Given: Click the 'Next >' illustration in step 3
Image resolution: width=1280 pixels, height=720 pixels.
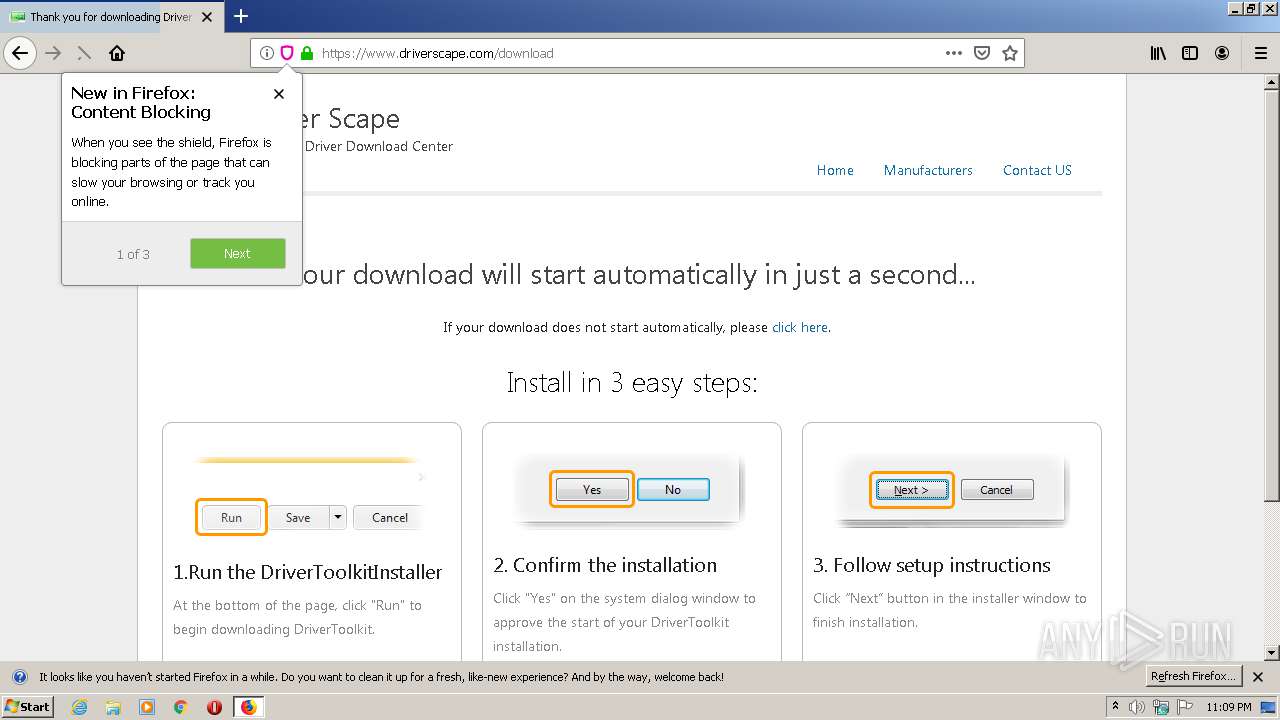Looking at the screenshot, I should (911, 490).
